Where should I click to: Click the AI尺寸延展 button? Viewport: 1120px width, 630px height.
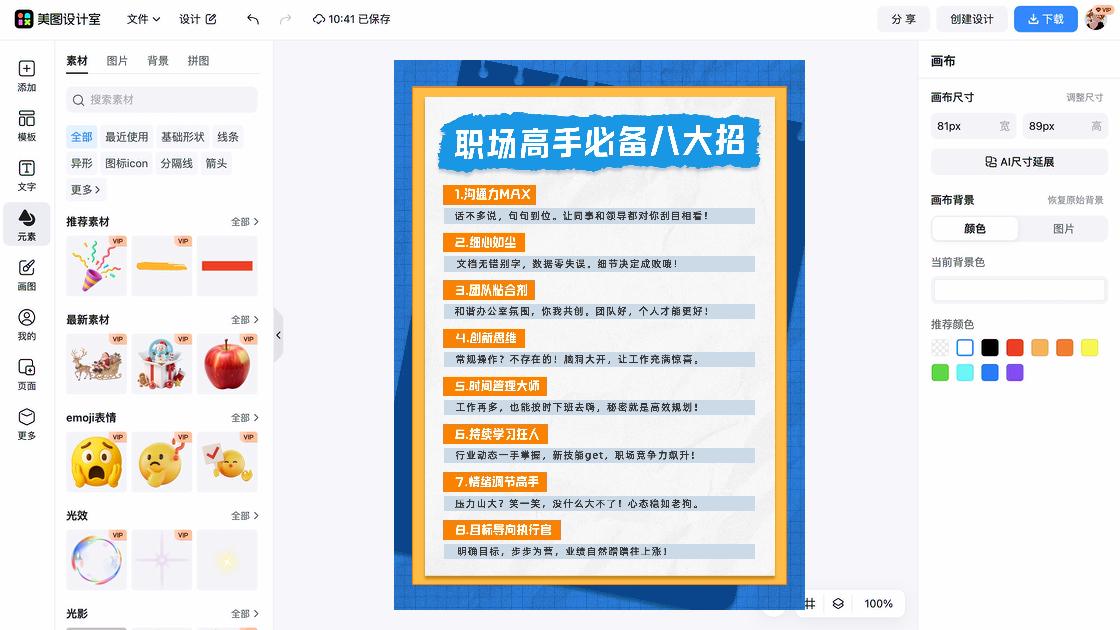click(x=1019, y=161)
